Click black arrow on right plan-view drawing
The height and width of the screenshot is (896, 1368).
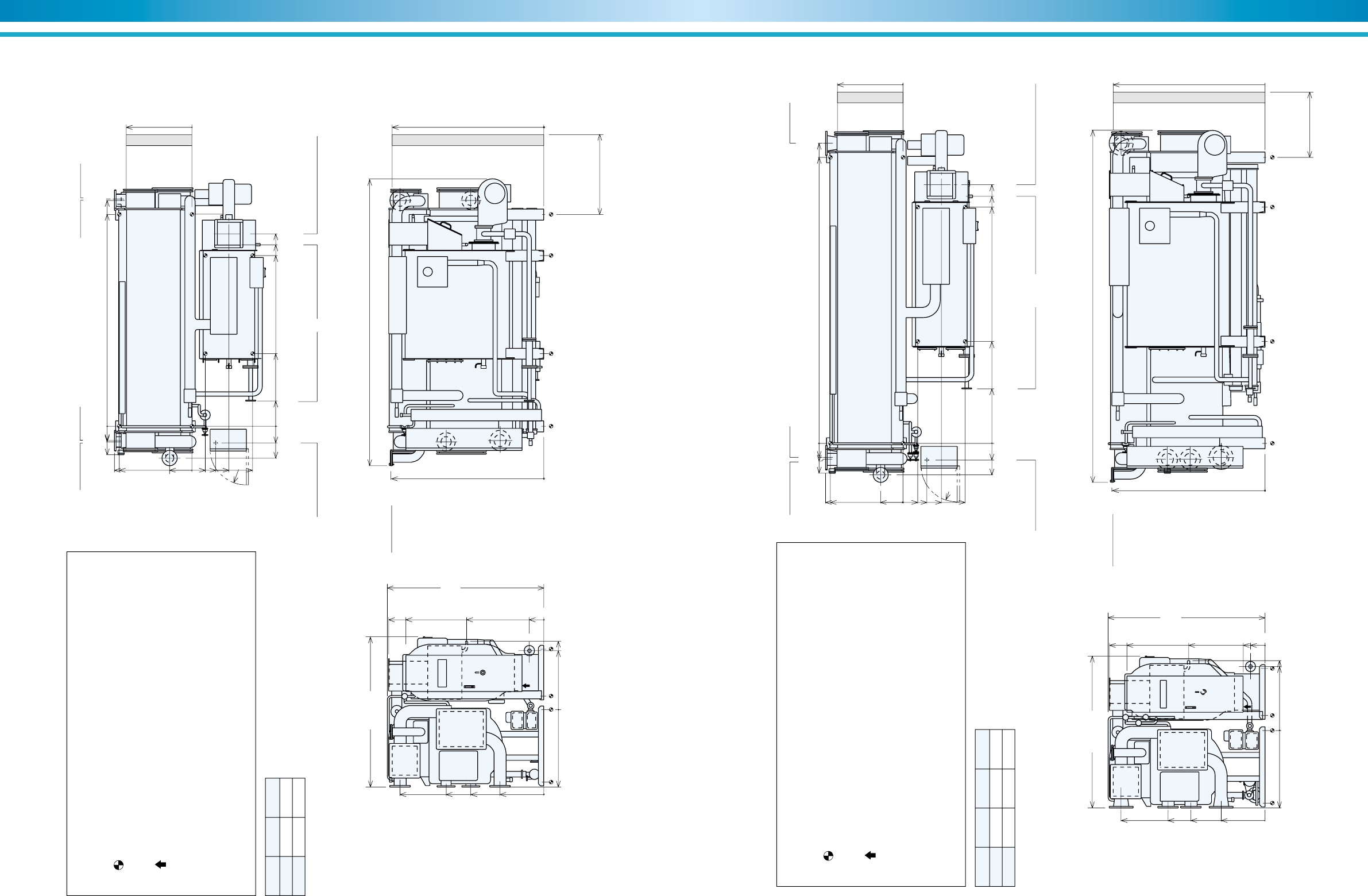tap(1246, 706)
